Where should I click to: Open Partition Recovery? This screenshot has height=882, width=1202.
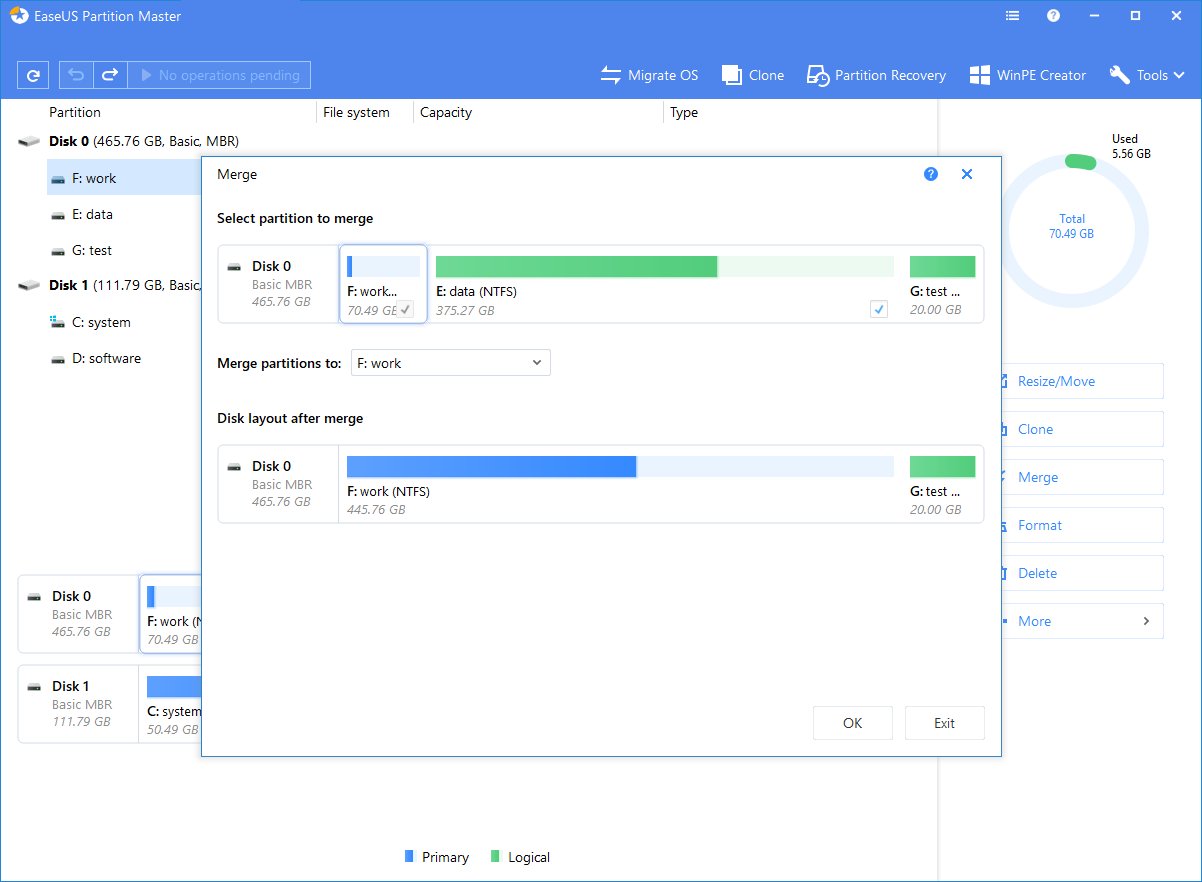876,75
